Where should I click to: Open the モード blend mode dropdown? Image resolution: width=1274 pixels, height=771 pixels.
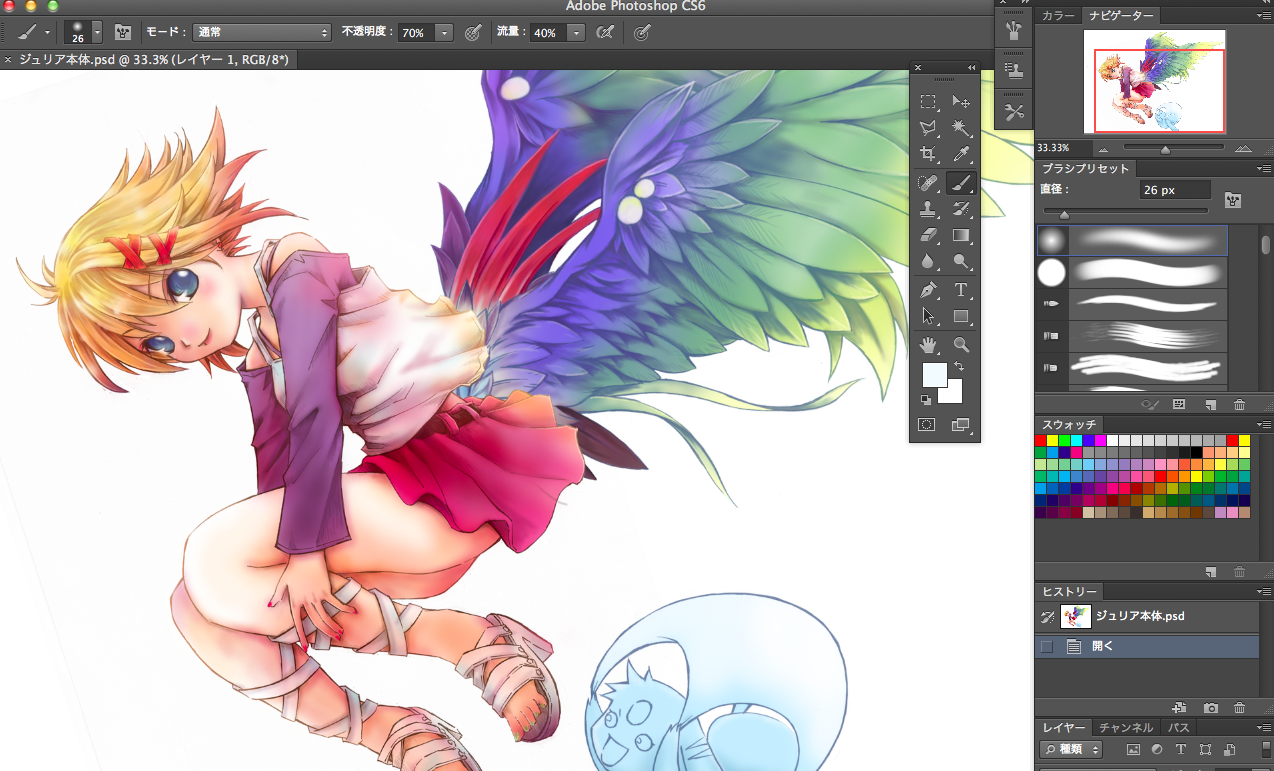click(262, 33)
